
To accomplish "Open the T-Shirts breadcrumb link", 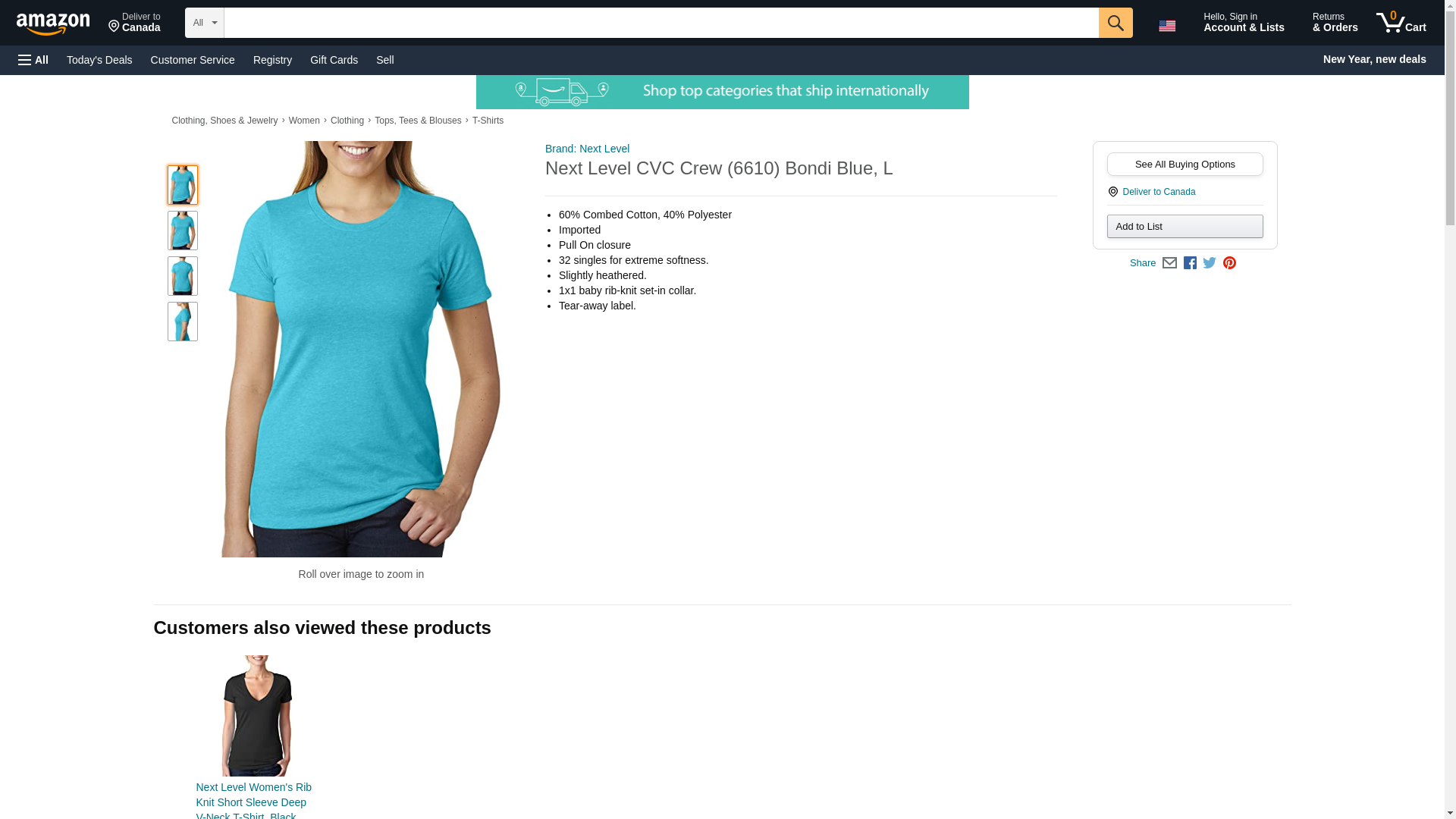I will [x=488, y=121].
